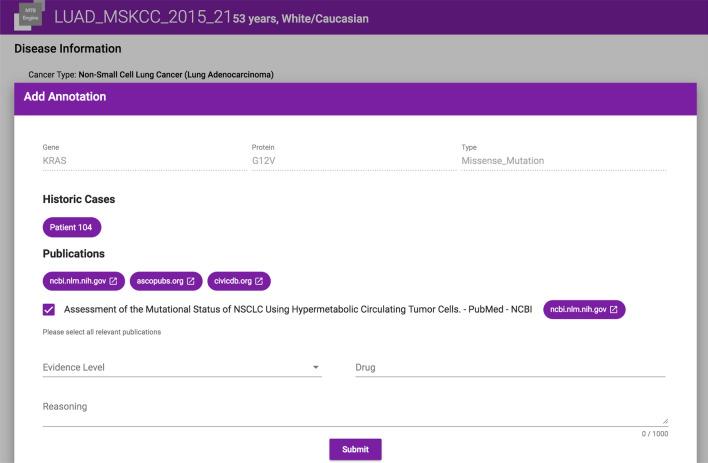The image size is (708, 463).
Task: Submit the annotation
Action: point(355,449)
